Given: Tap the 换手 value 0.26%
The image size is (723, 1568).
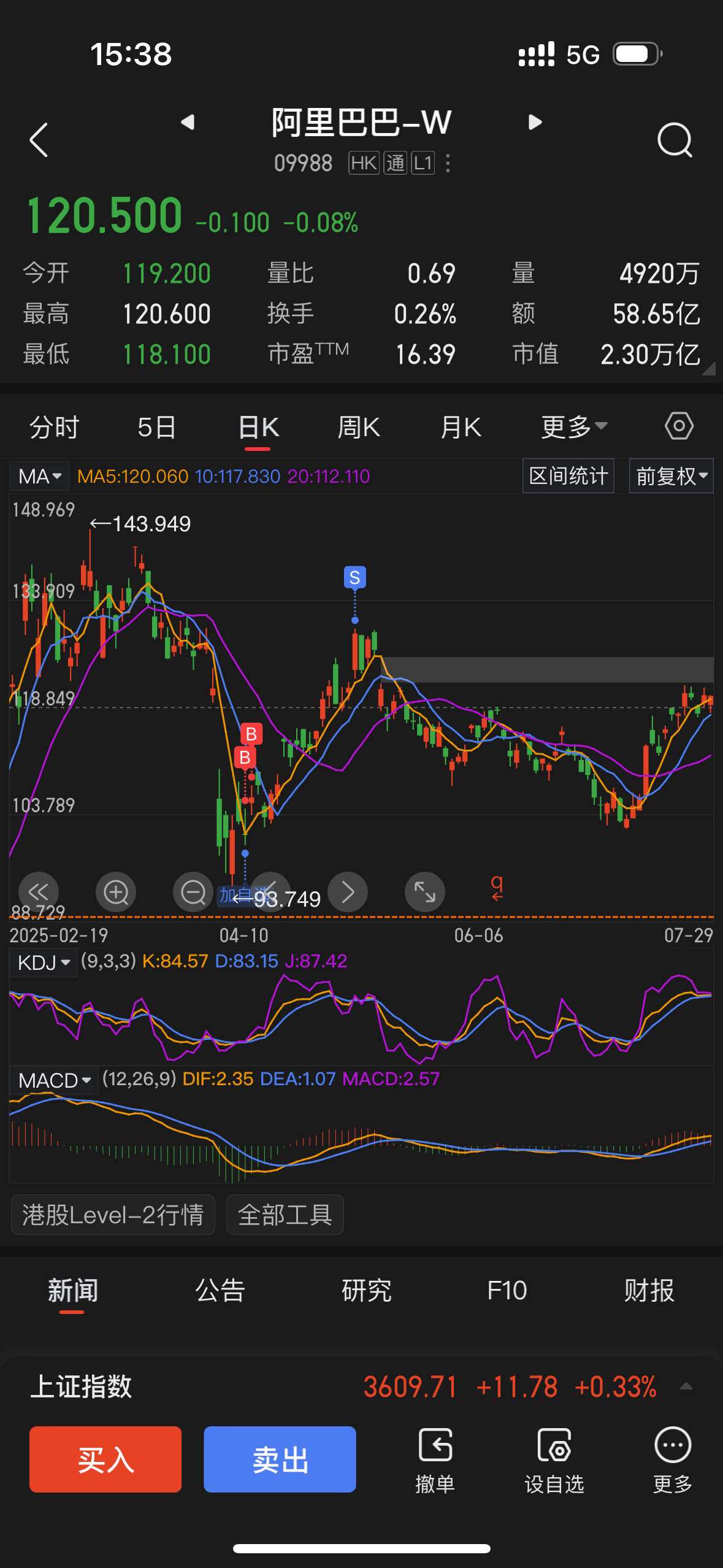Looking at the screenshot, I should coord(424,313).
